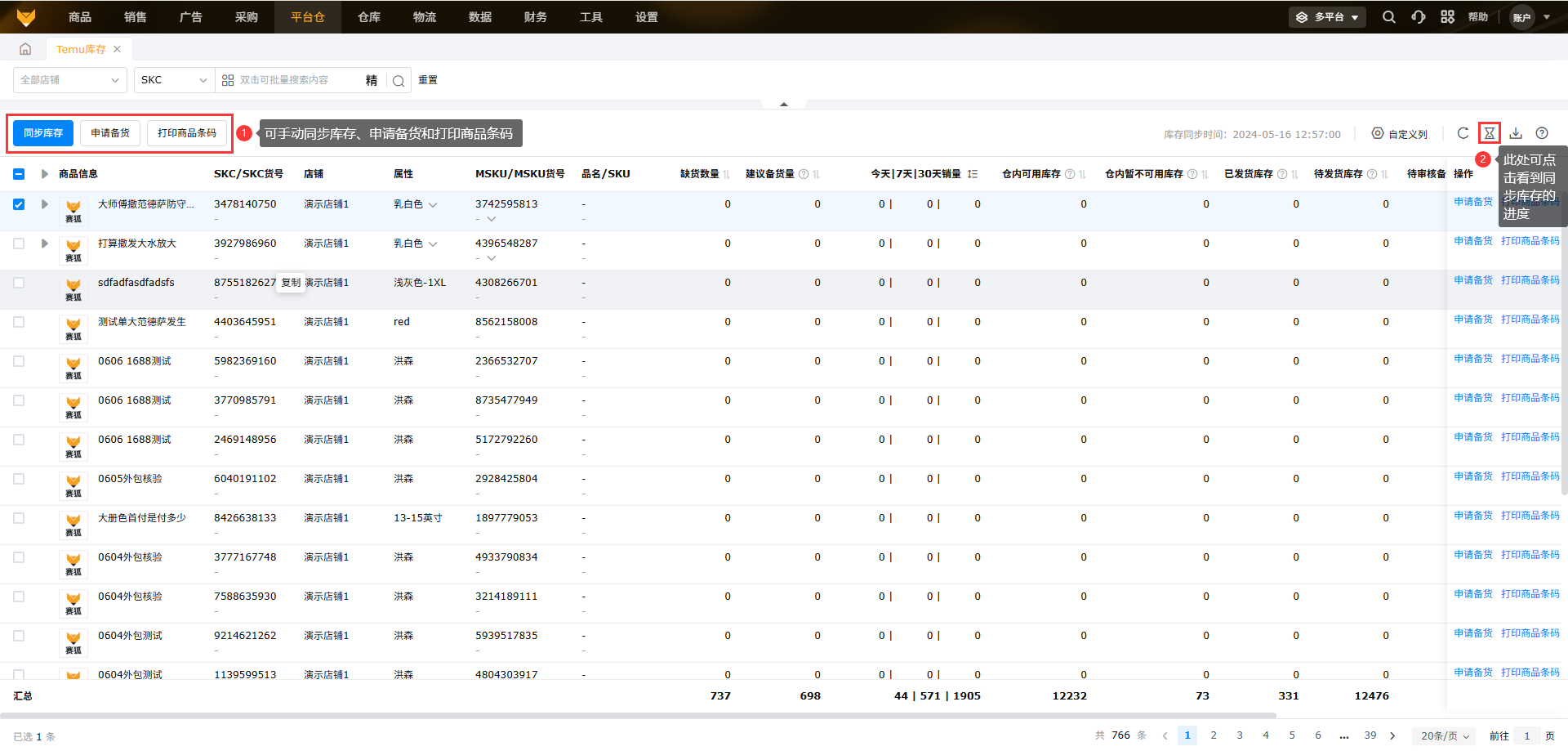Check the sdfadfasdfadsfs row checkbox

point(19,283)
